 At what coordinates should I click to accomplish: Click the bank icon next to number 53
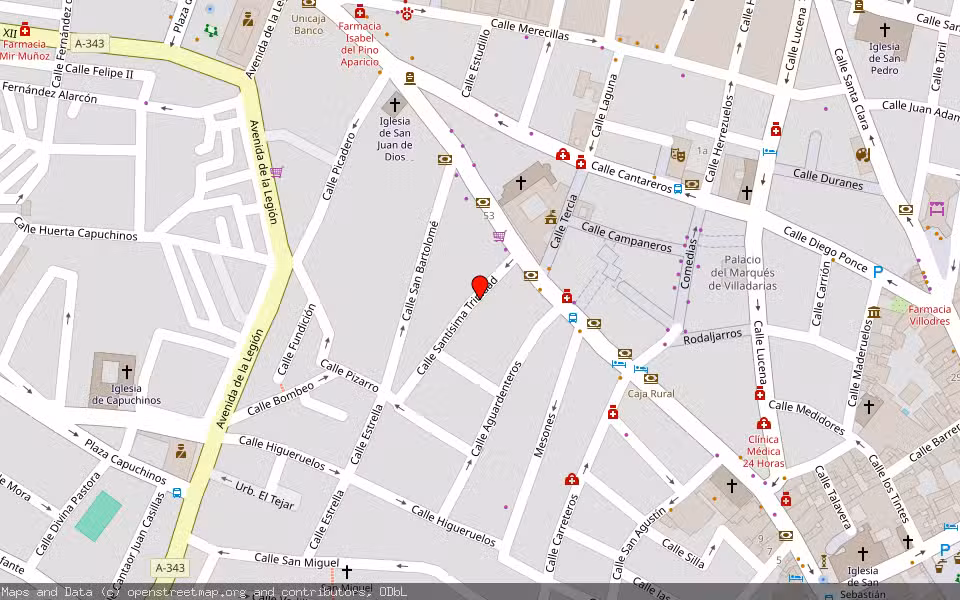coord(483,203)
